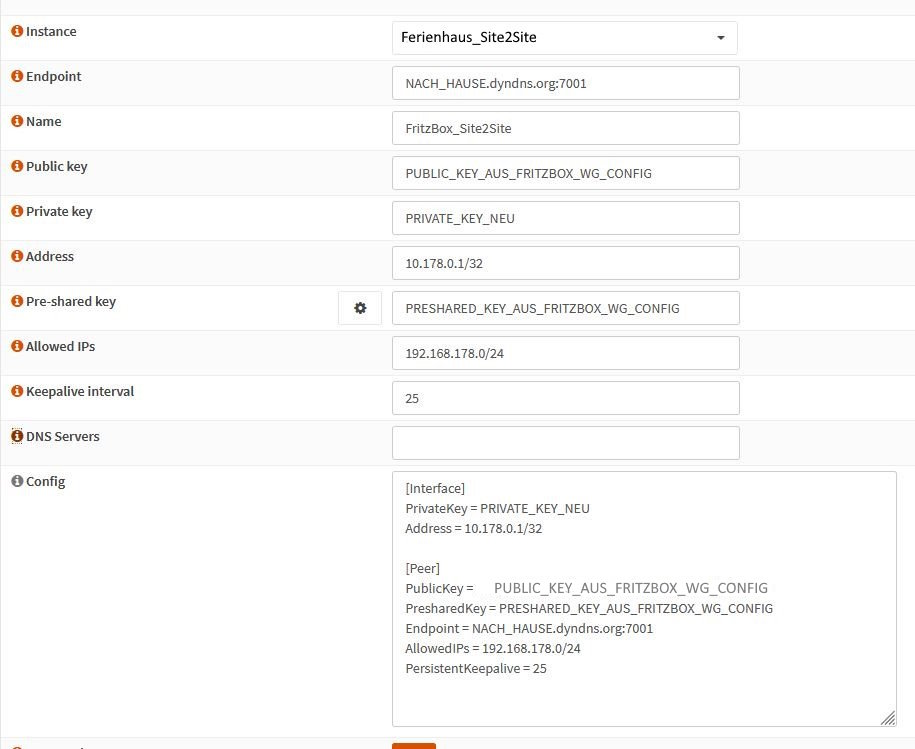Click the gray info icon next to Config
Viewport: 915px width, 749px height.
[17, 482]
